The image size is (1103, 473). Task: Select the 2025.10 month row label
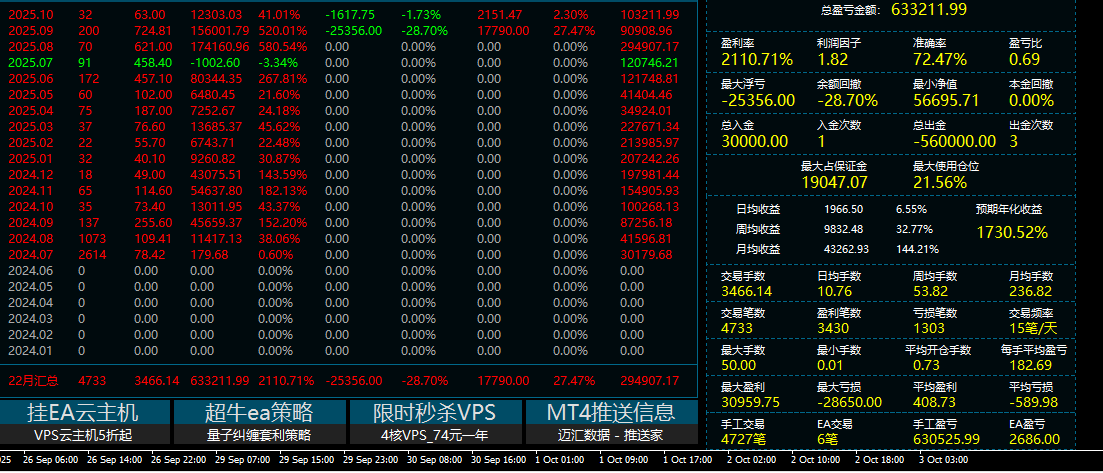pyautogui.click(x=30, y=14)
